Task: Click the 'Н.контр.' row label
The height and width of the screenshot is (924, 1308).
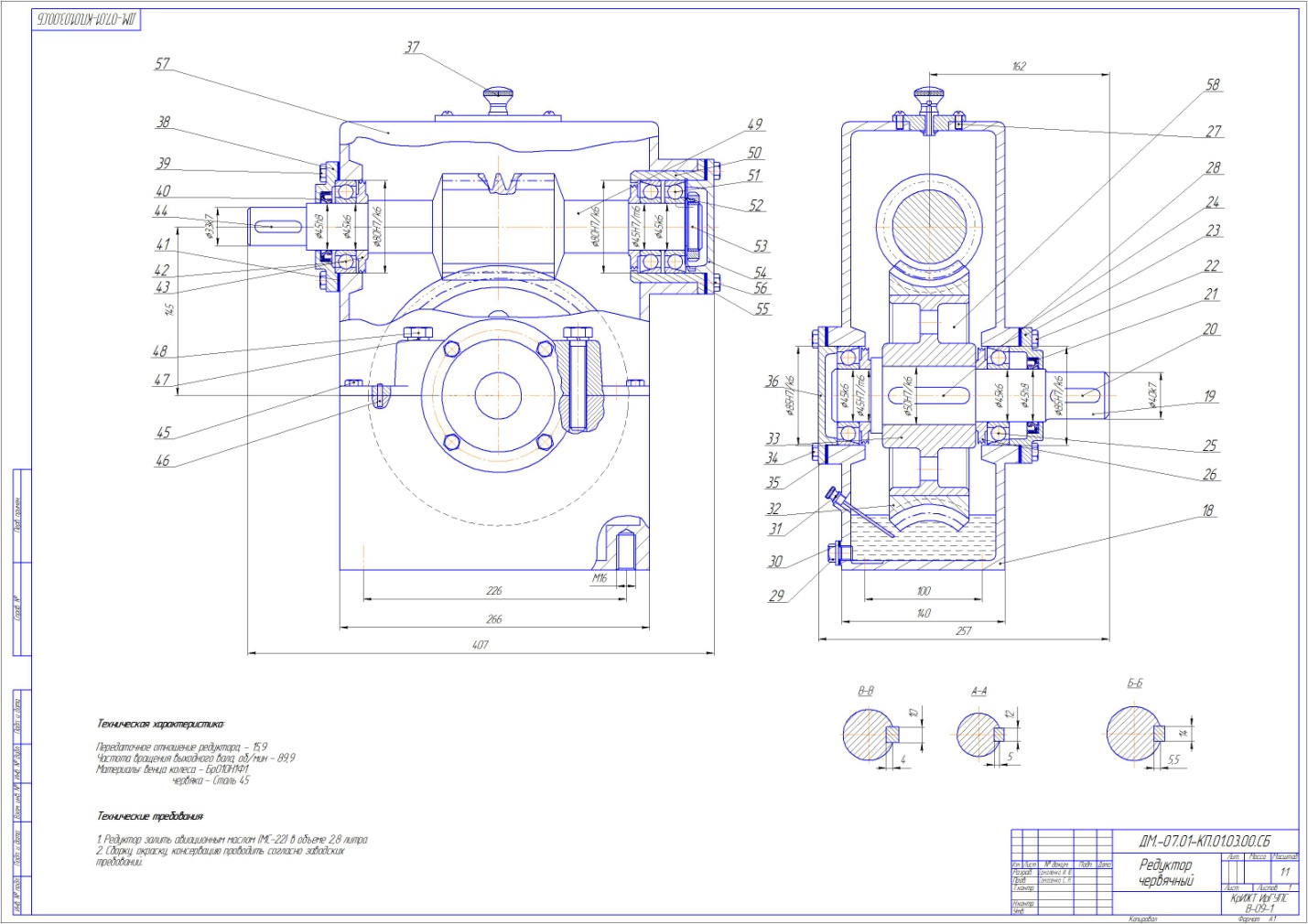Action: click(x=1022, y=904)
